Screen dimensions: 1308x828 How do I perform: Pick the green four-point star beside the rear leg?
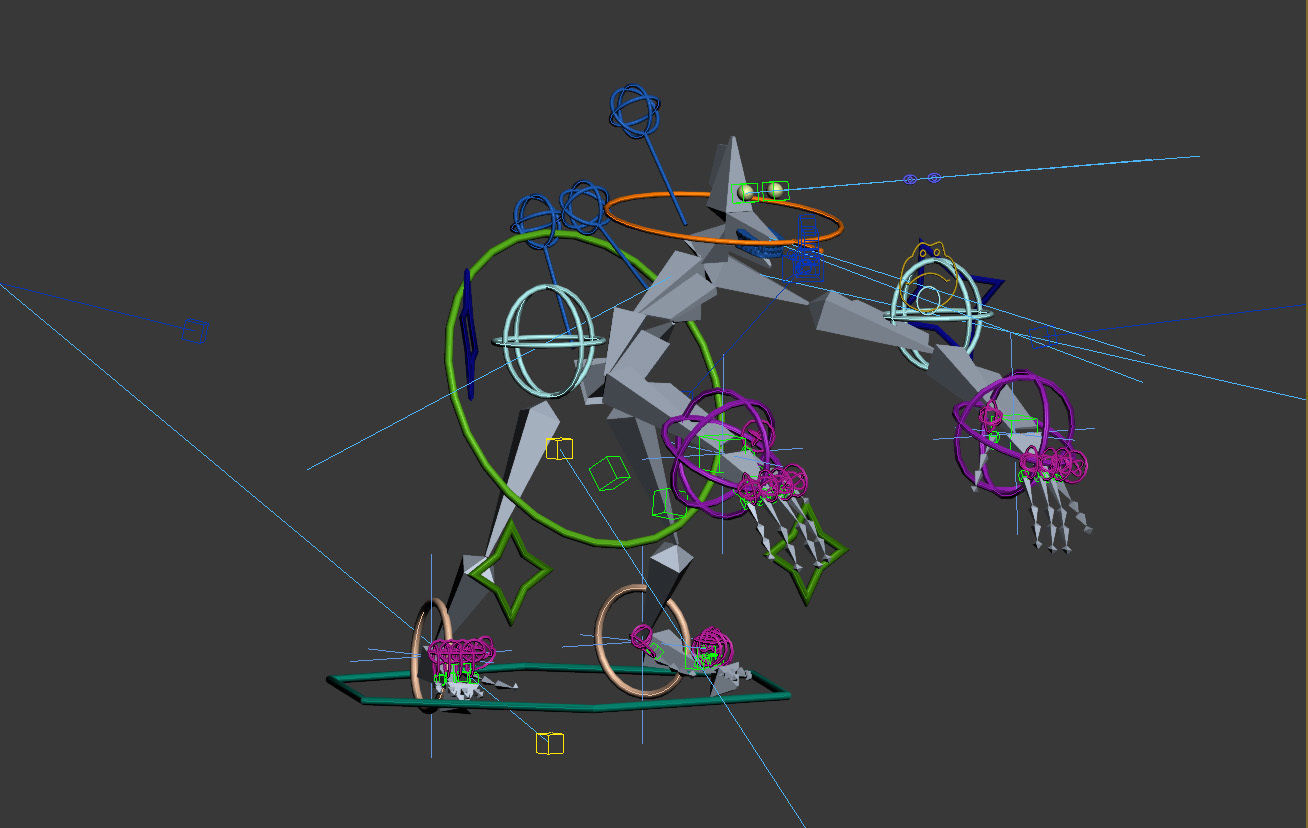tap(510, 572)
